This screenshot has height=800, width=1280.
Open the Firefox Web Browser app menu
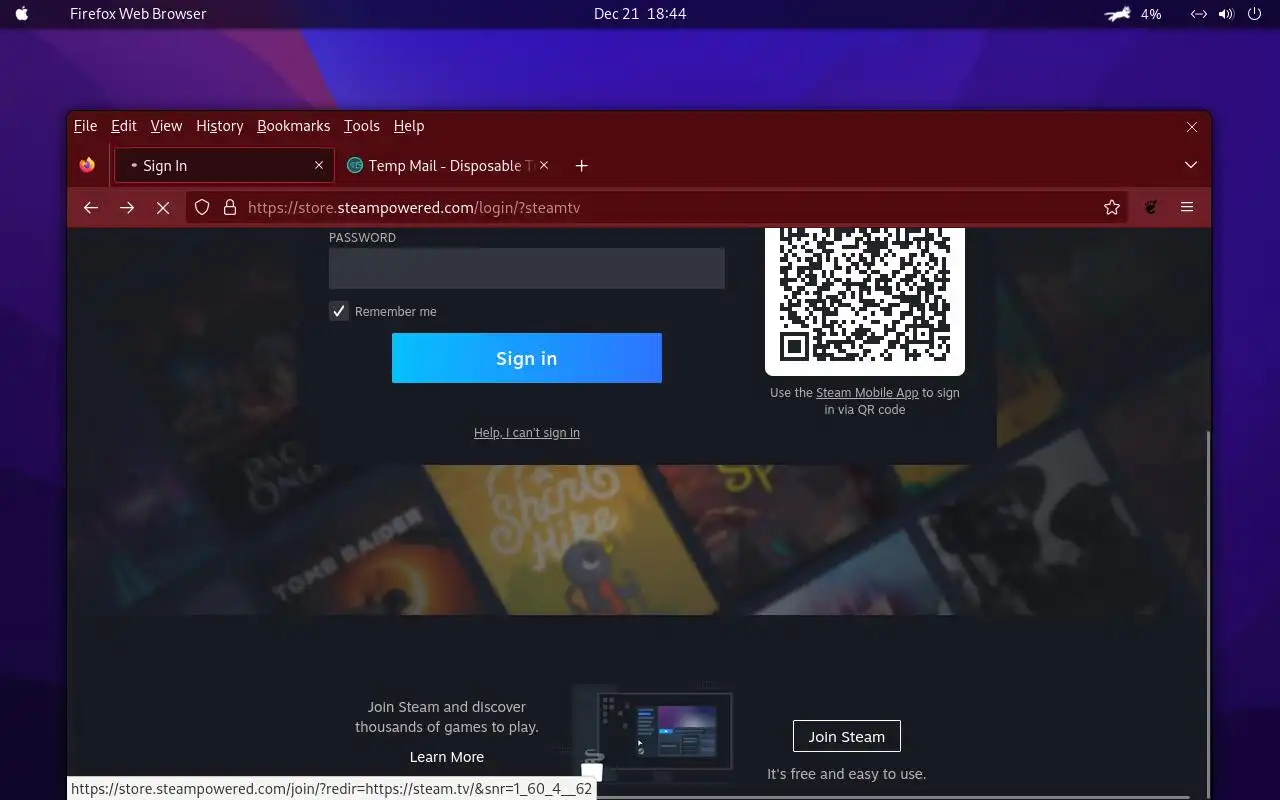tap(138, 14)
